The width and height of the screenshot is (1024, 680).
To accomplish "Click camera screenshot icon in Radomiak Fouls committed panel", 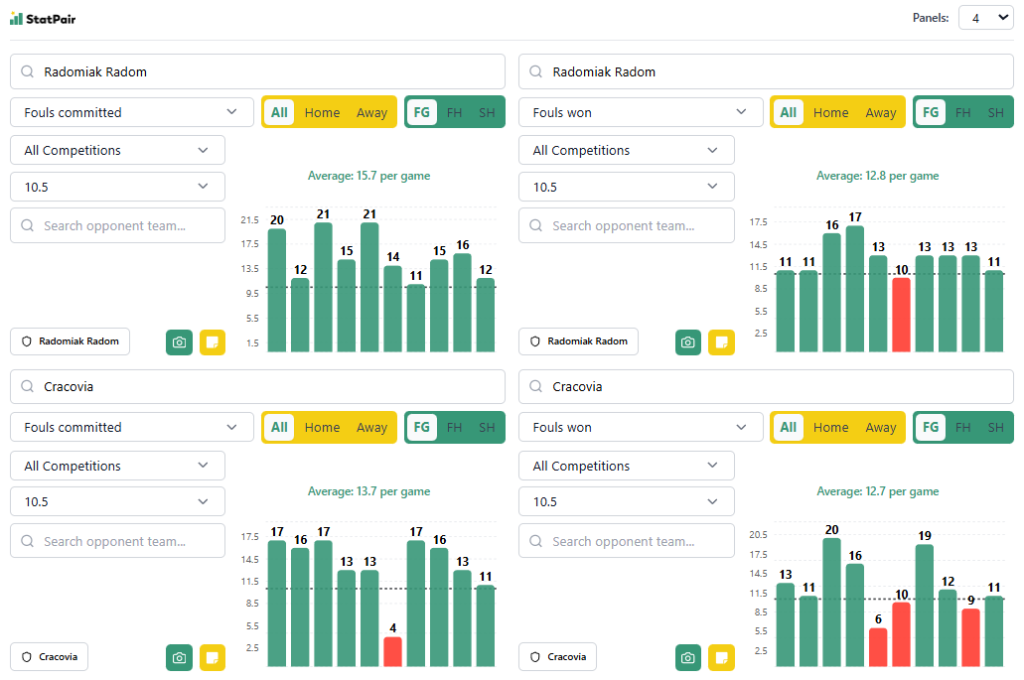I will (x=179, y=342).
